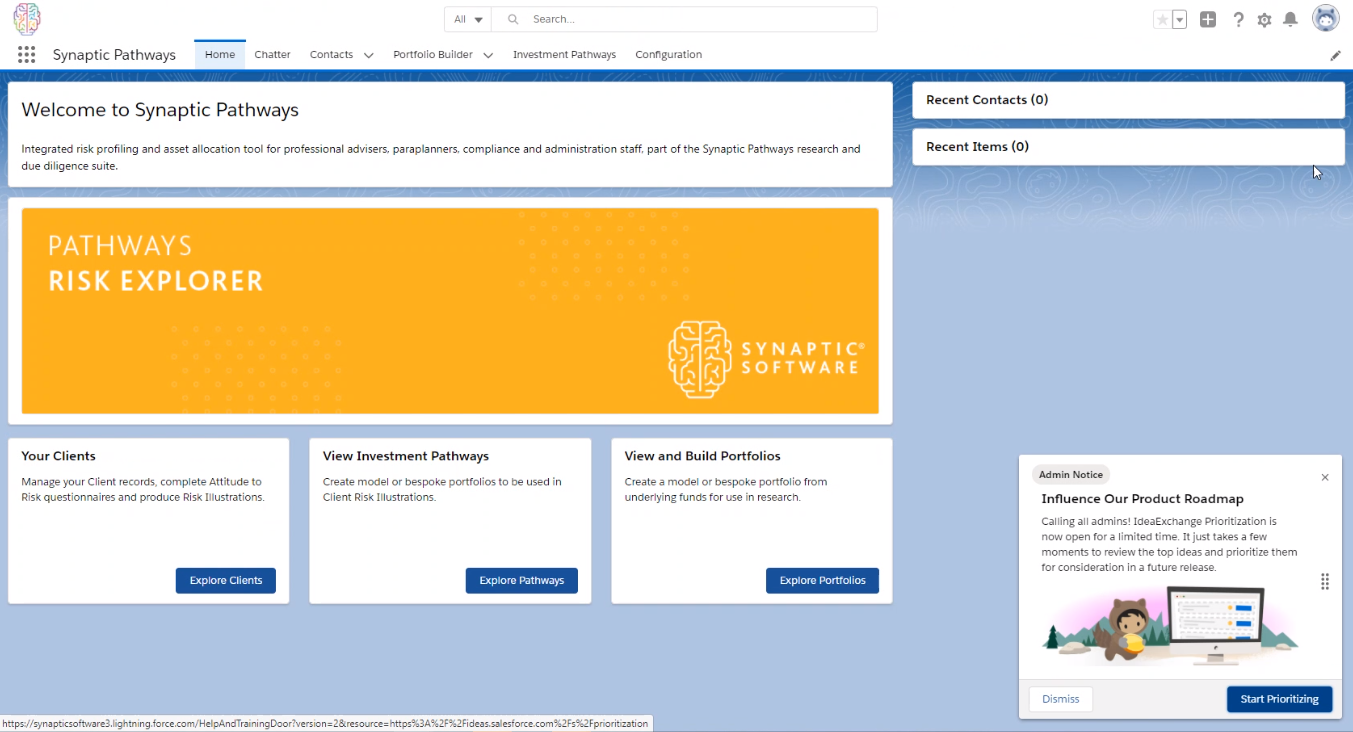Open the Chatter tab
The image size is (1353, 732).
[x=272, y=55]
